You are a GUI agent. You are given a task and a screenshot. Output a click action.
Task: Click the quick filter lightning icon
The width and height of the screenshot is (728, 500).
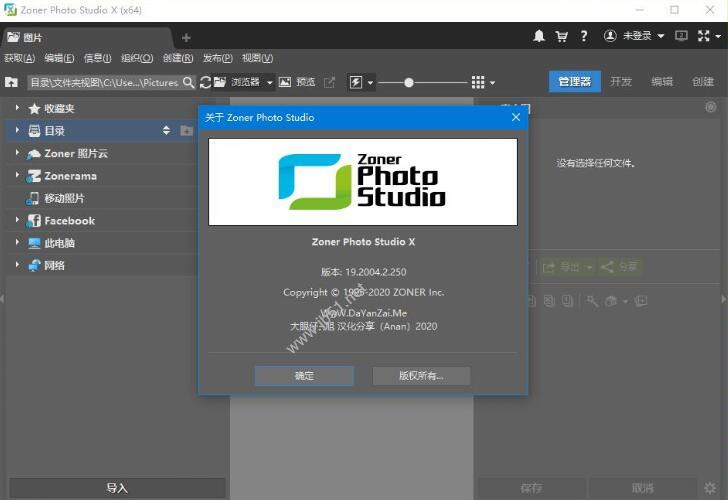coord(356,83)
